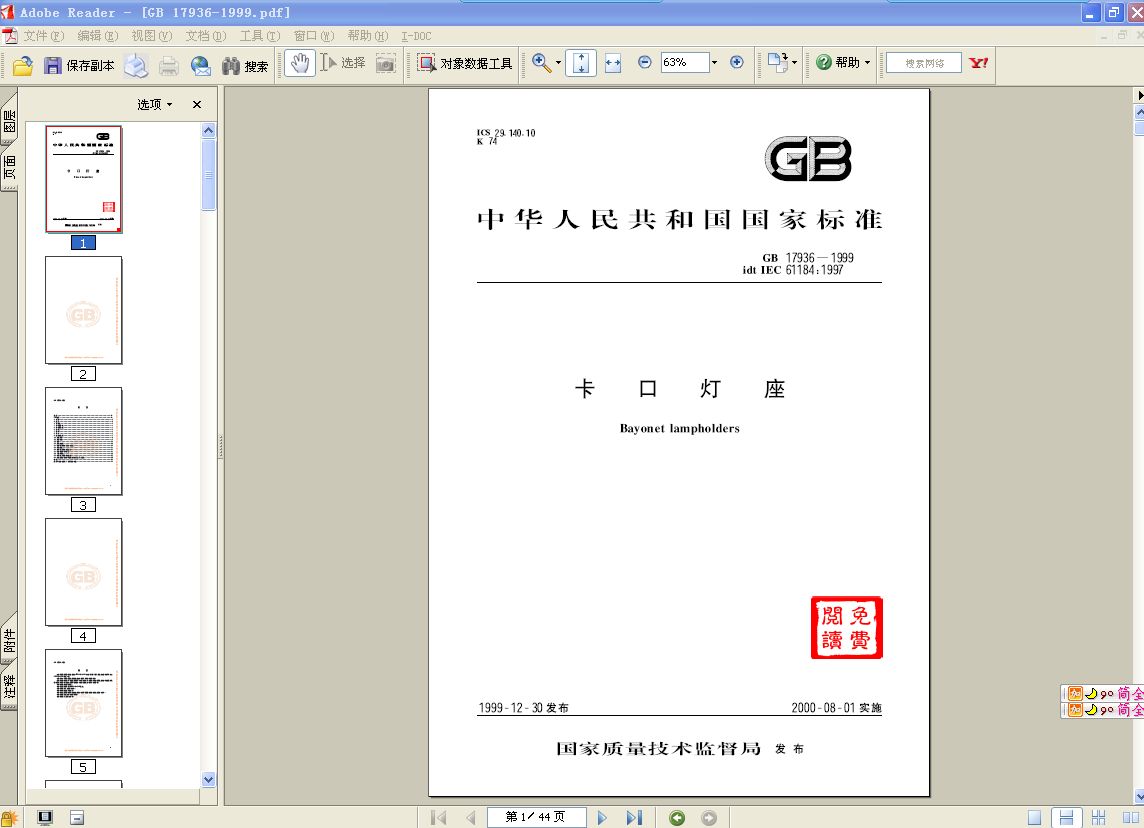Expand the zoom tool dropdown arrow

(x=559, y=63)
